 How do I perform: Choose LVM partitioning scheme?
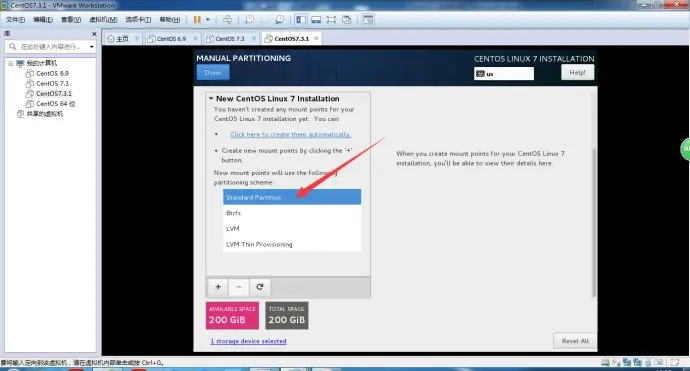coord(292,229)
